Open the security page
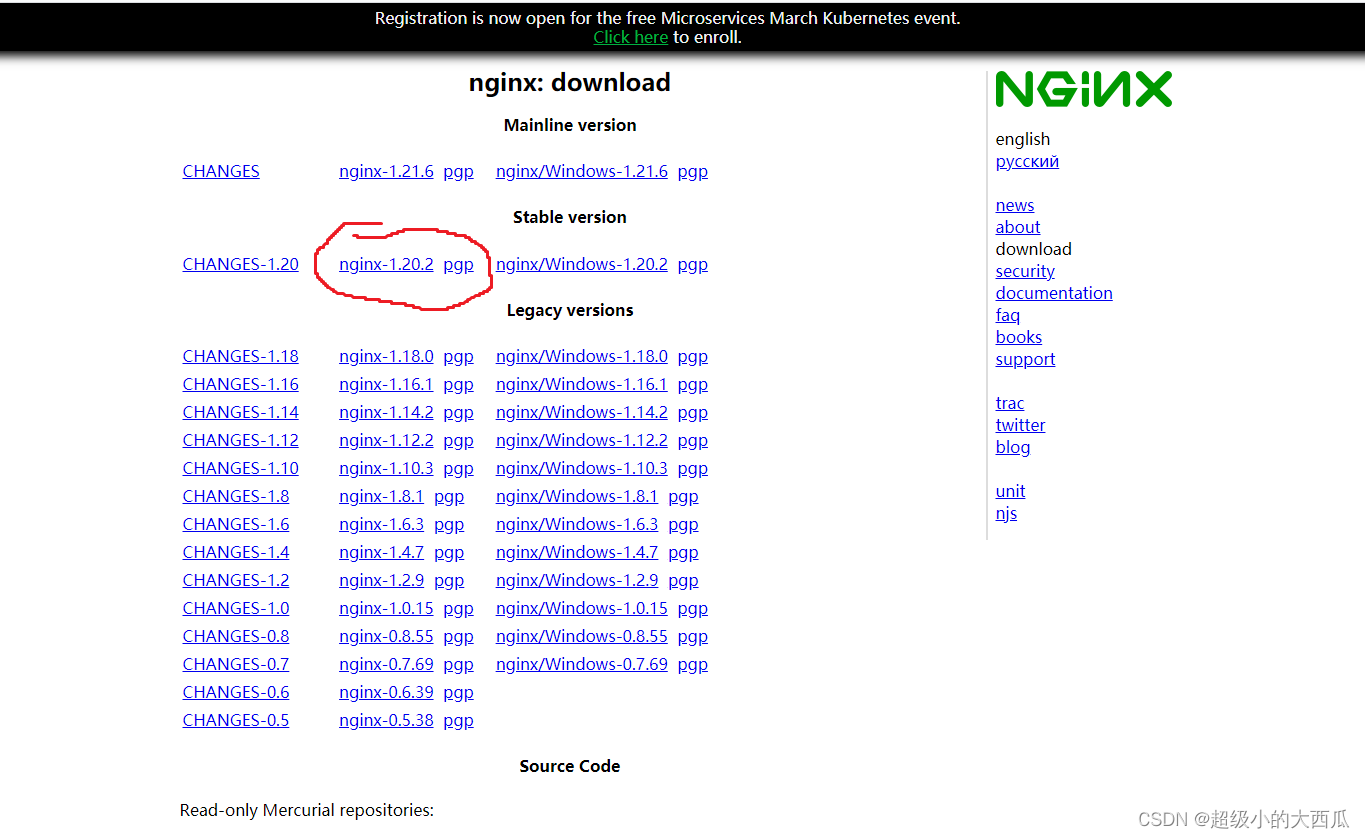Image resolution: width=1365 pixels, height=838 pixels. [x=1025, y=271]
